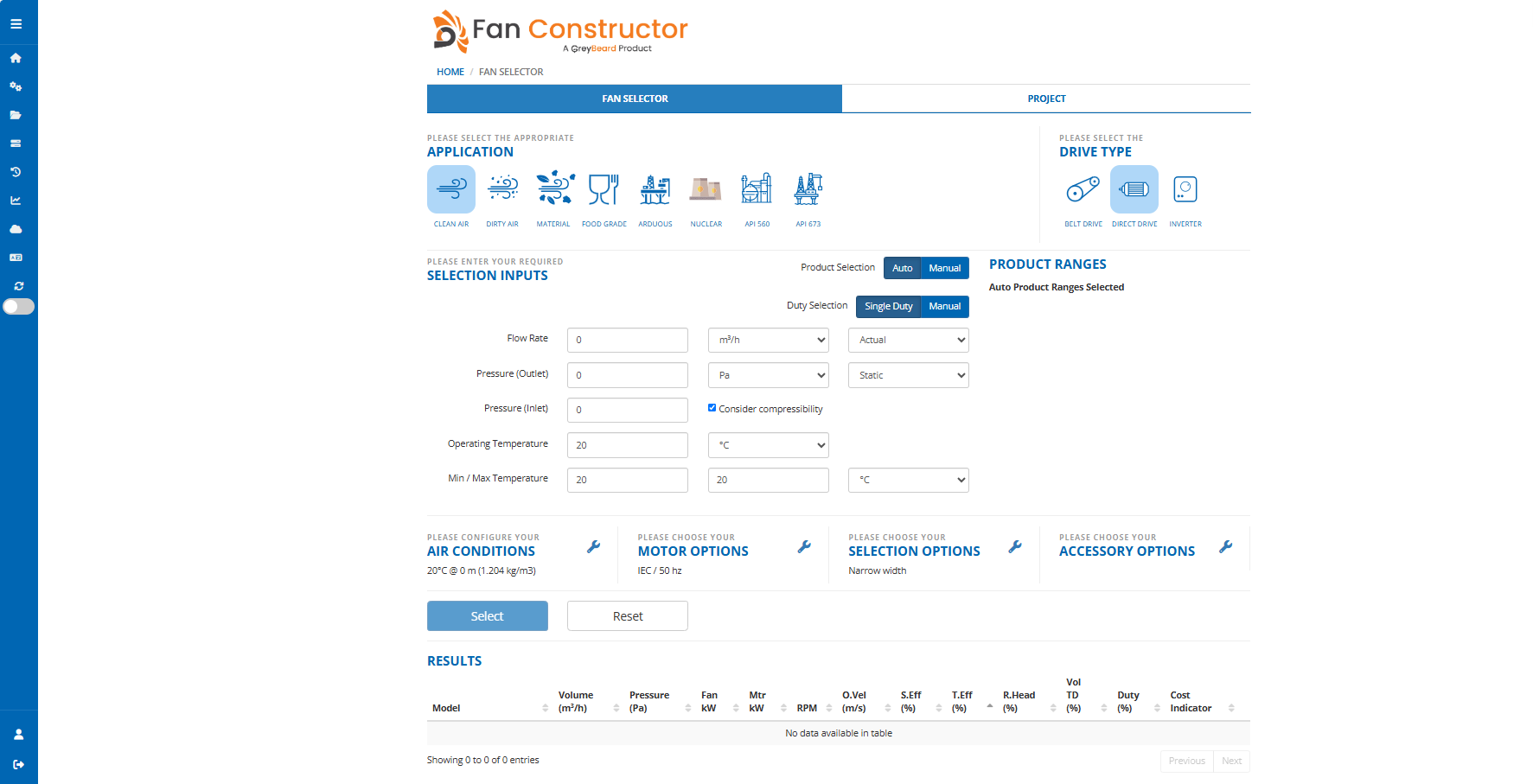Open the history clock icon in sidebar
The width and height of the screenshot is (1533, 784).
pos(16,172)
